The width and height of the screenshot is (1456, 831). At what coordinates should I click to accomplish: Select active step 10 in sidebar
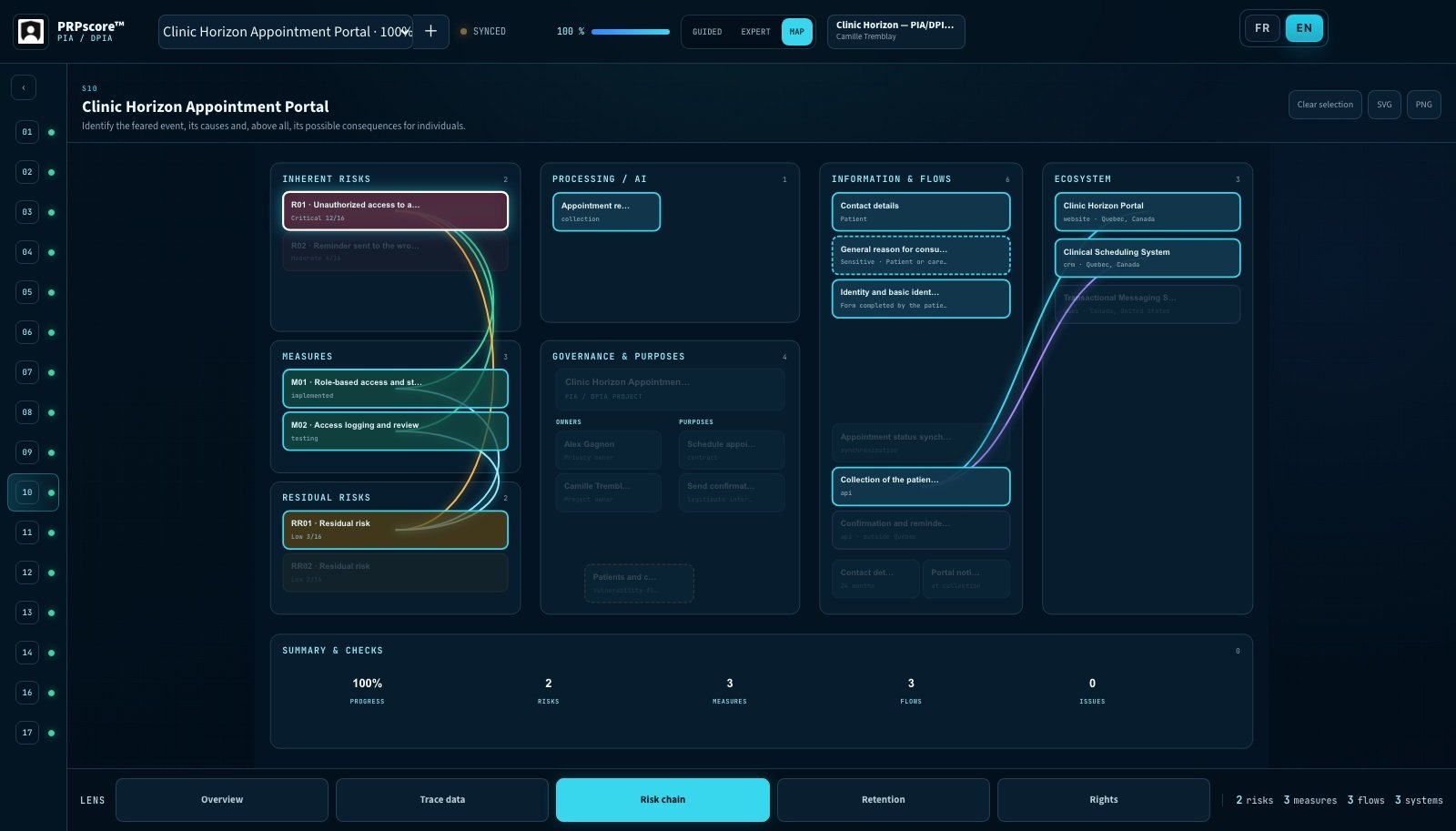pyautogui.click(x=33, y=492)
